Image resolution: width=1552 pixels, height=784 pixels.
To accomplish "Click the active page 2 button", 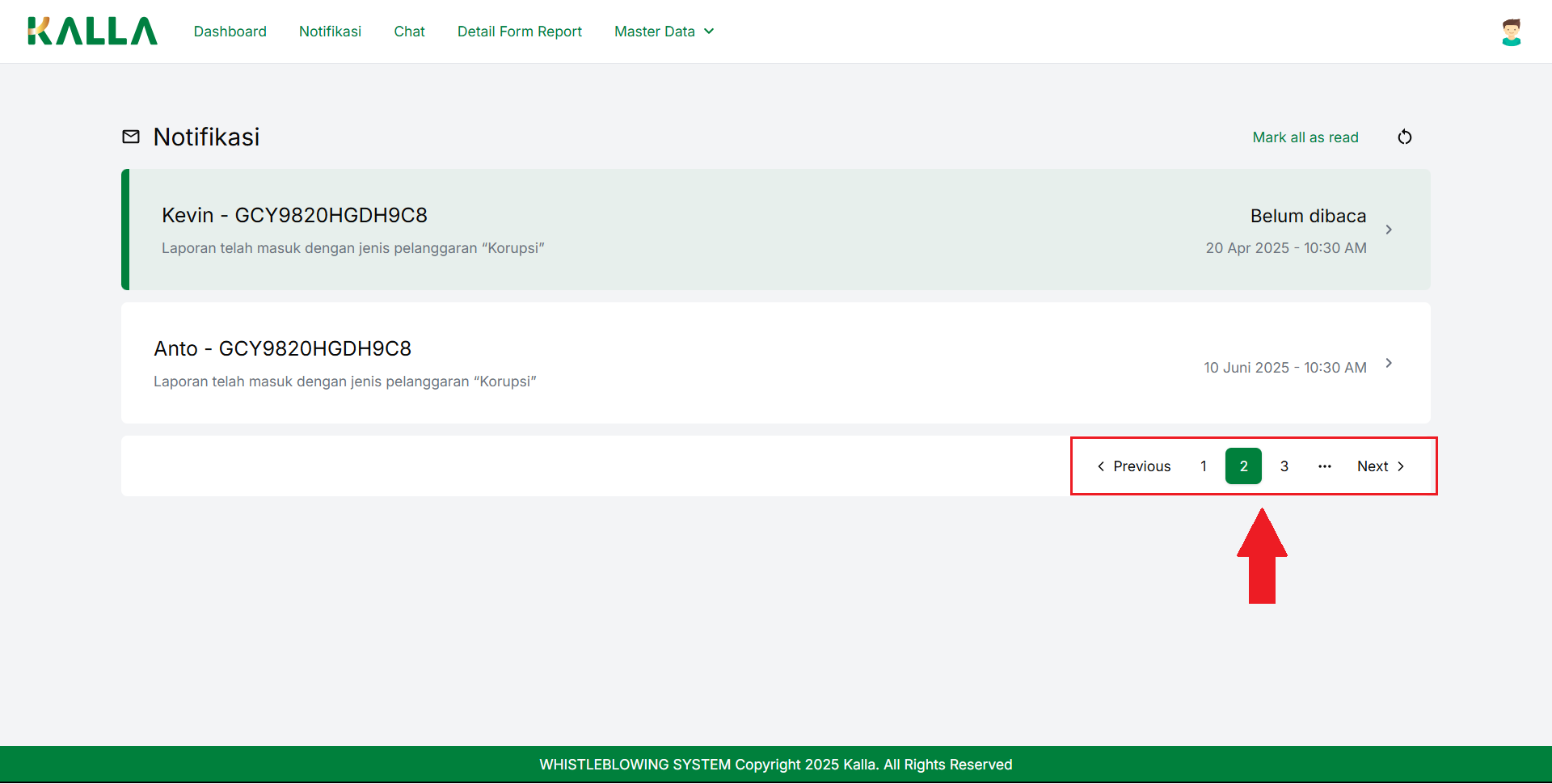I will [x=1243, y=466].
